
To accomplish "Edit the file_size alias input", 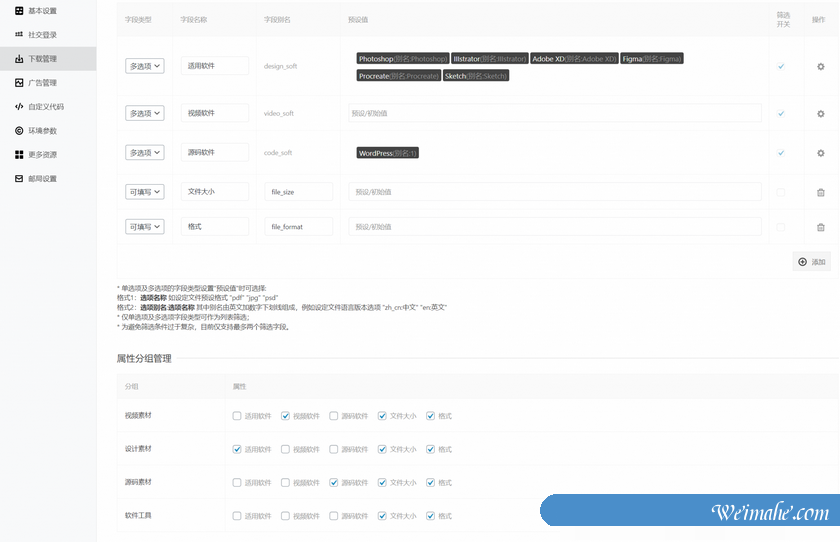I will coord(298,192).
